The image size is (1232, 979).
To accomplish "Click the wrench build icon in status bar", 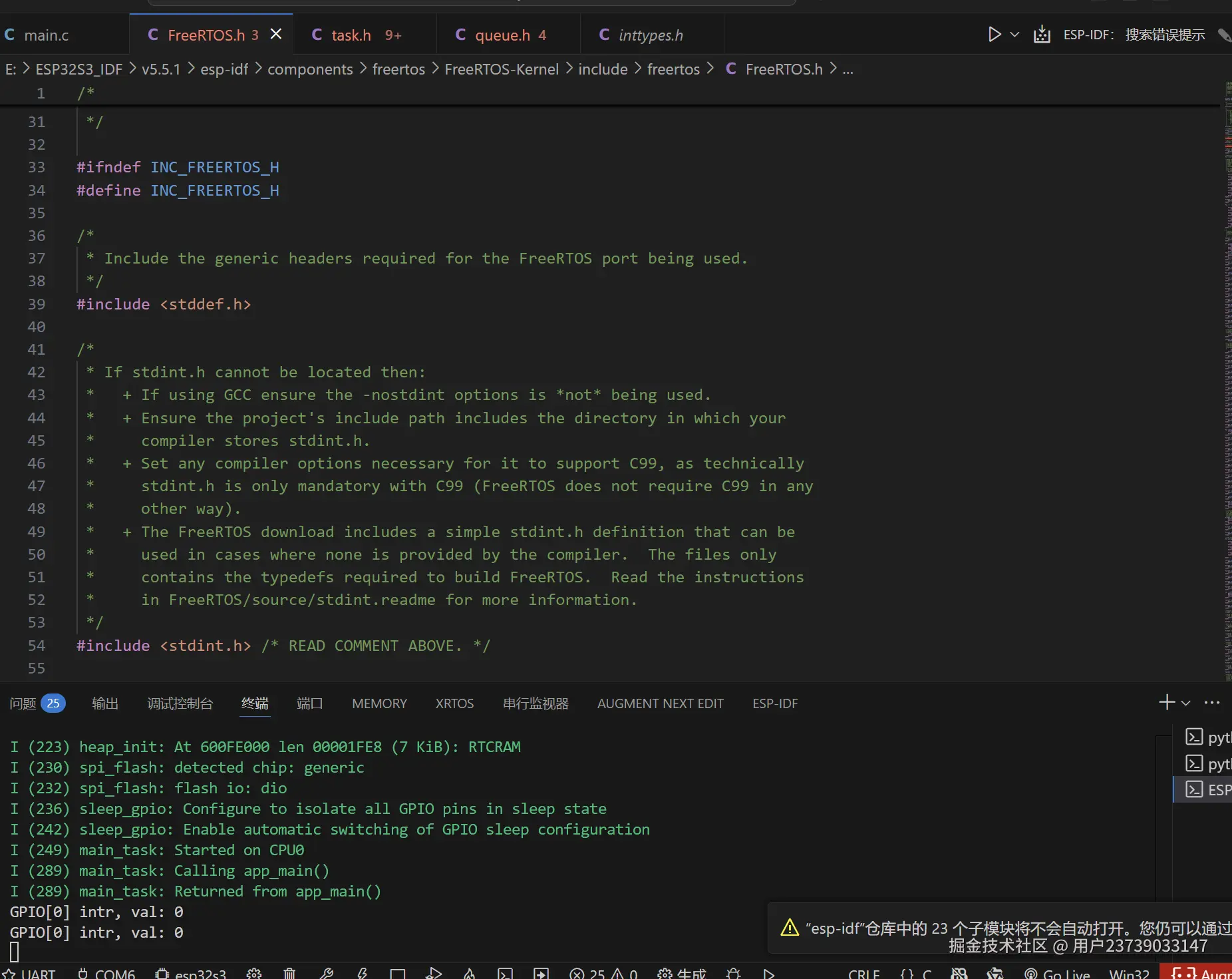I will pyautogui.click(x=326, y=974).
